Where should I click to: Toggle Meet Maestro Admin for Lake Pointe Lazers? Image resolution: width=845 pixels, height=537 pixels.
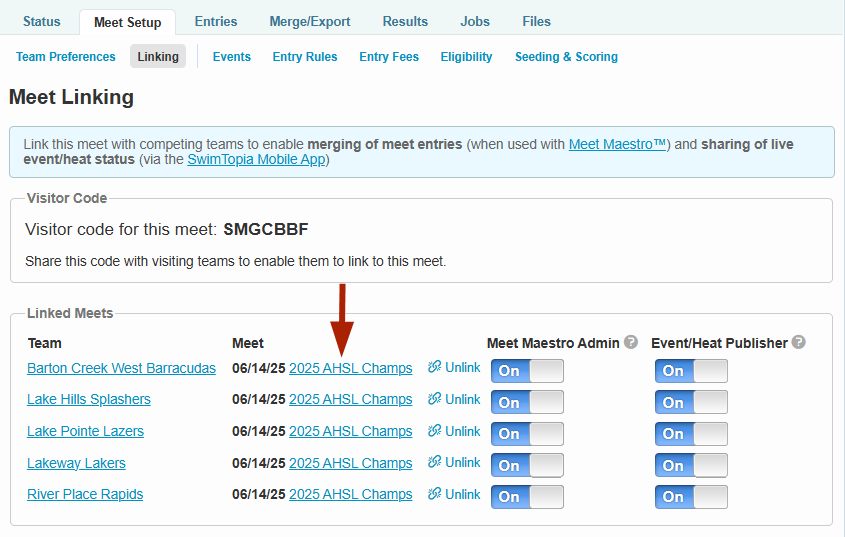[527, 434]
